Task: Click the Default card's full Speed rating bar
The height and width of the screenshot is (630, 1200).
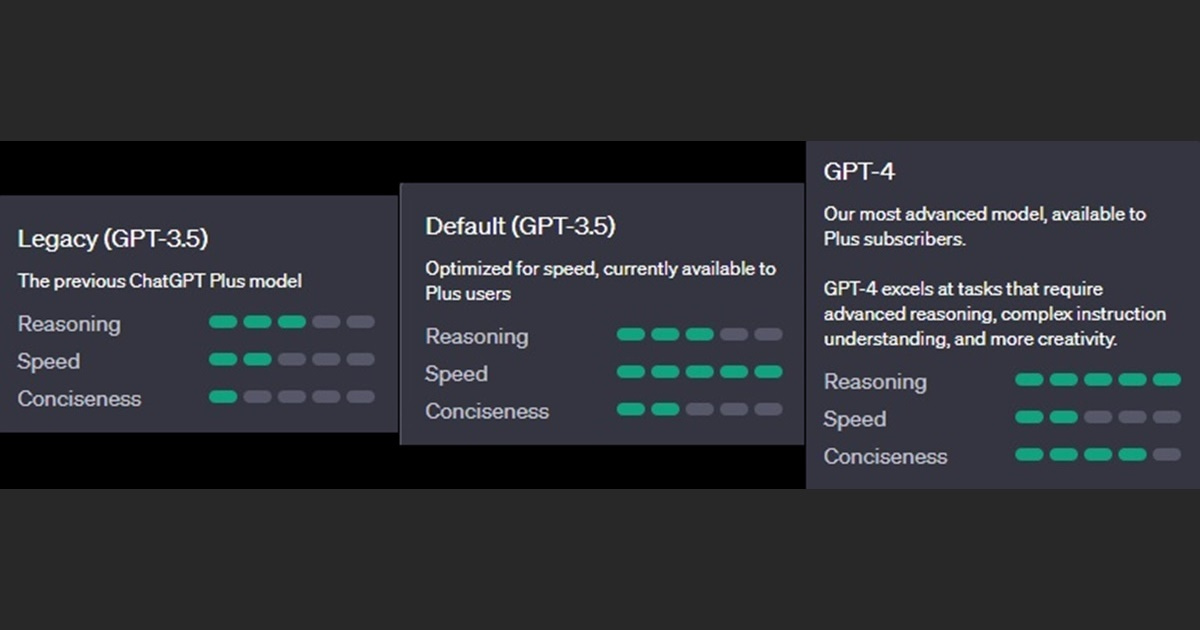Action: (699, 372)
